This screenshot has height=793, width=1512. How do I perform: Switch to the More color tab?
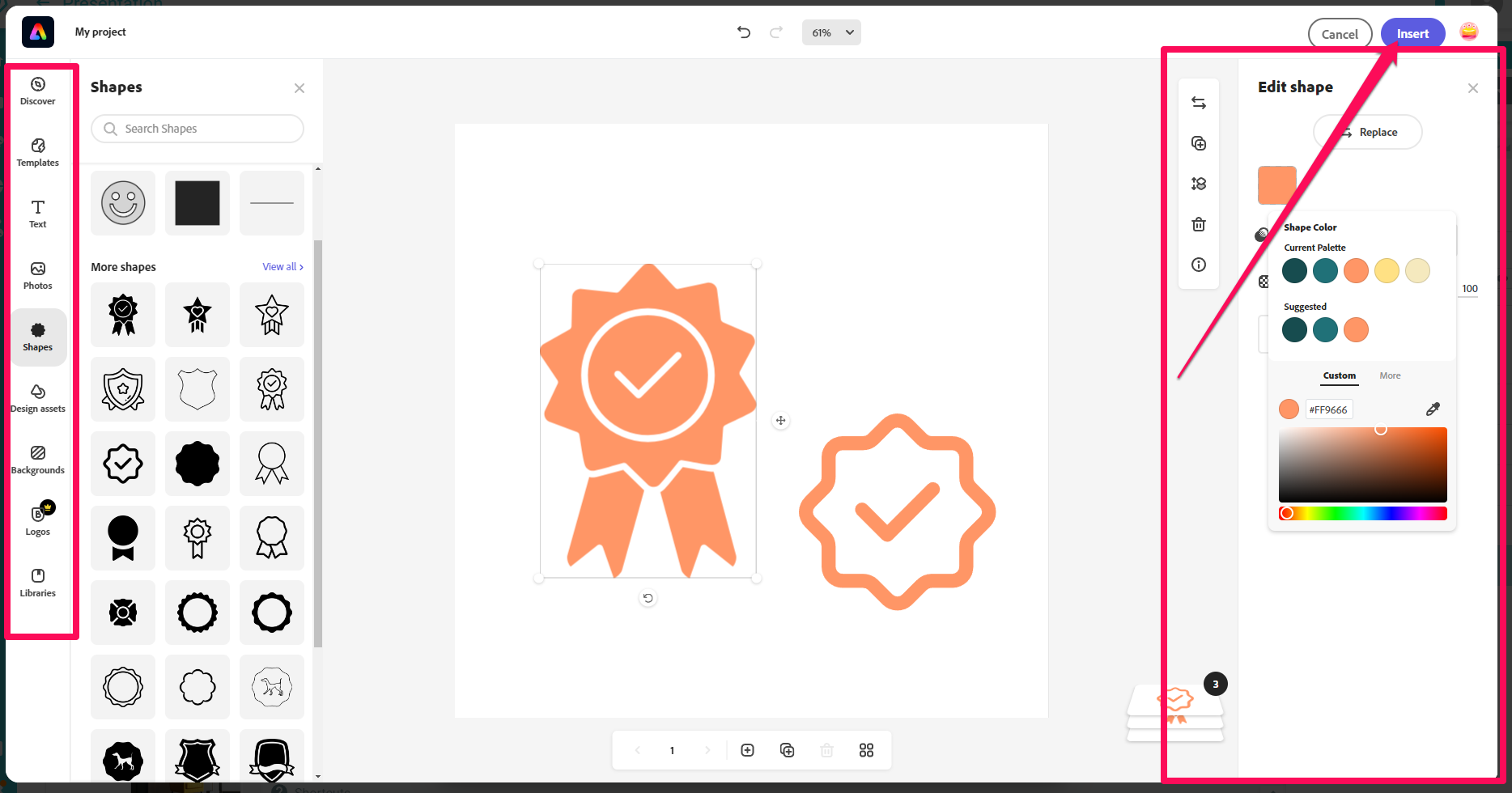tap(1390, 376)
